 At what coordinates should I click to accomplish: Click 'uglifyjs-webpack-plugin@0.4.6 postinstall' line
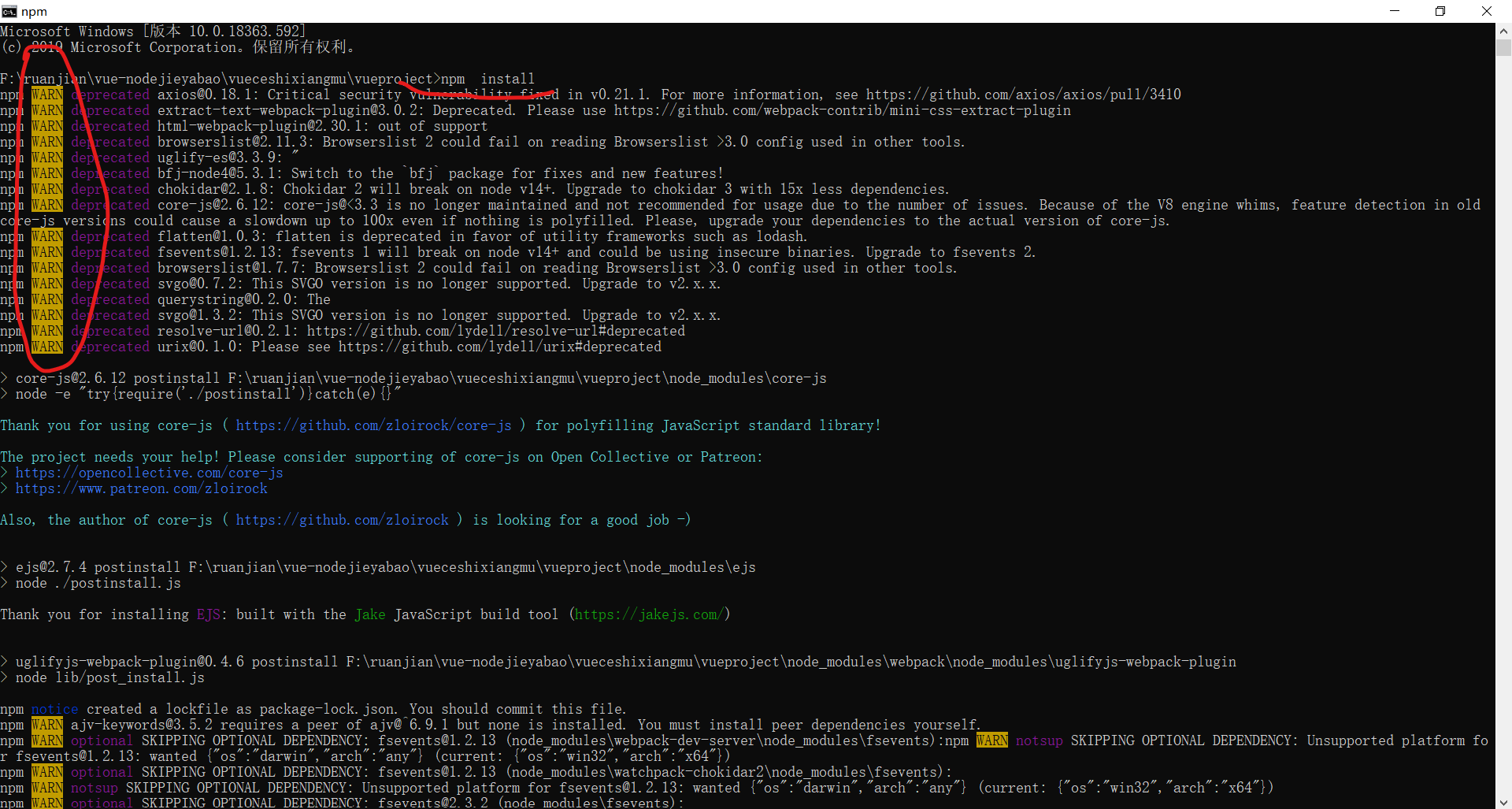618,662
